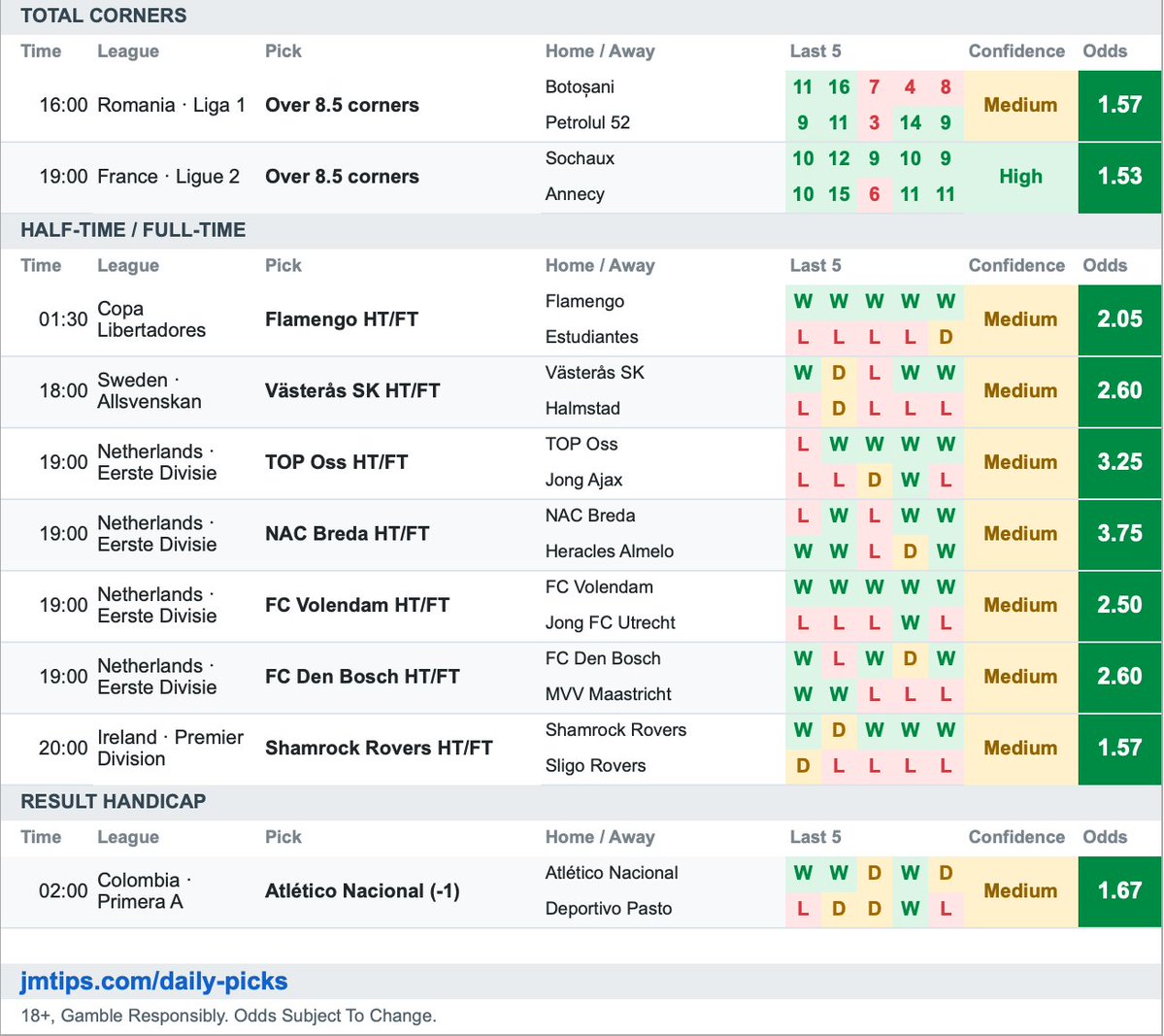Click the Last 5 header in Result Handicap table

point(815,837)
